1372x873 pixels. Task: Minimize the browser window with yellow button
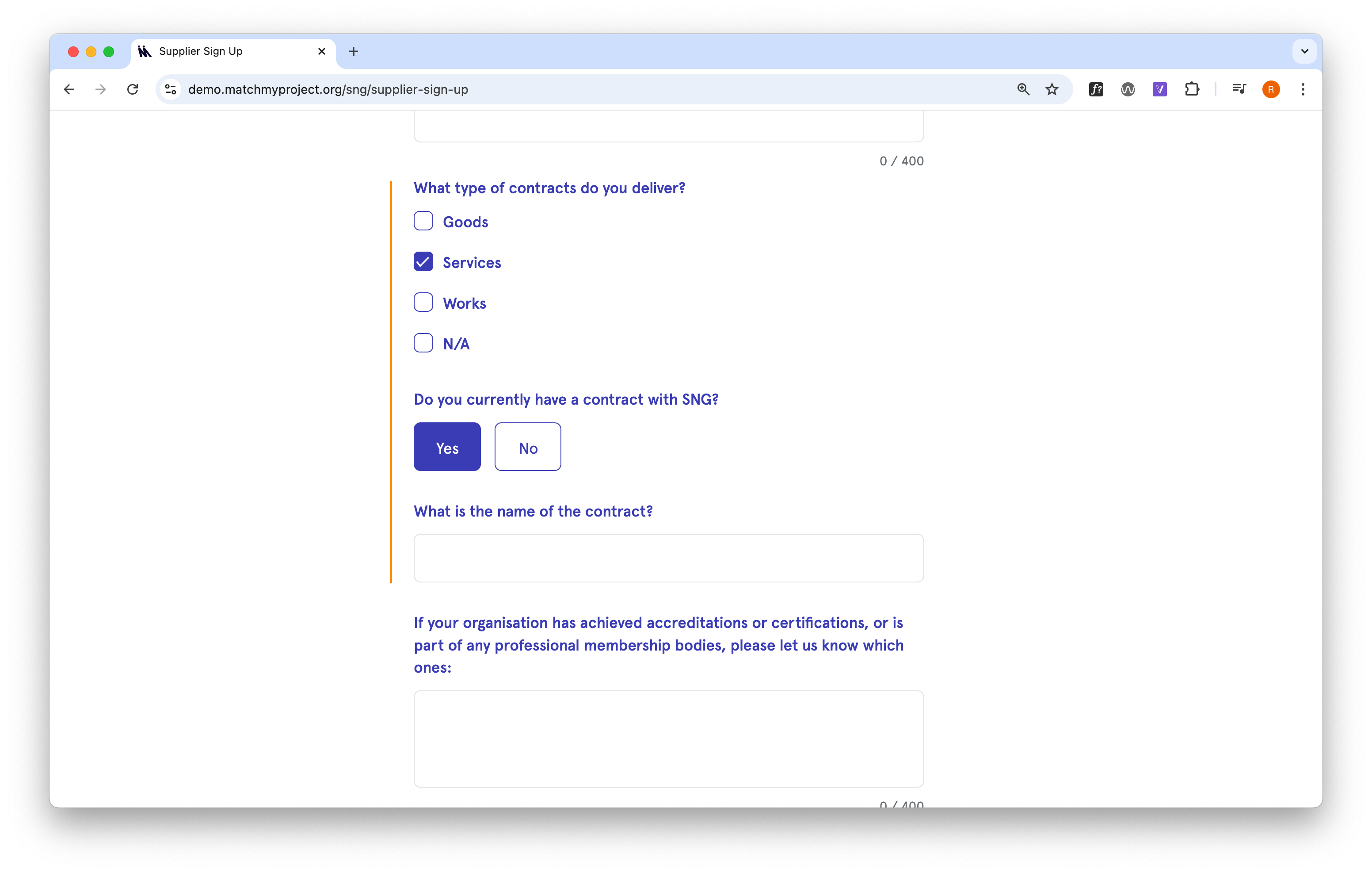tap(91, 52)
